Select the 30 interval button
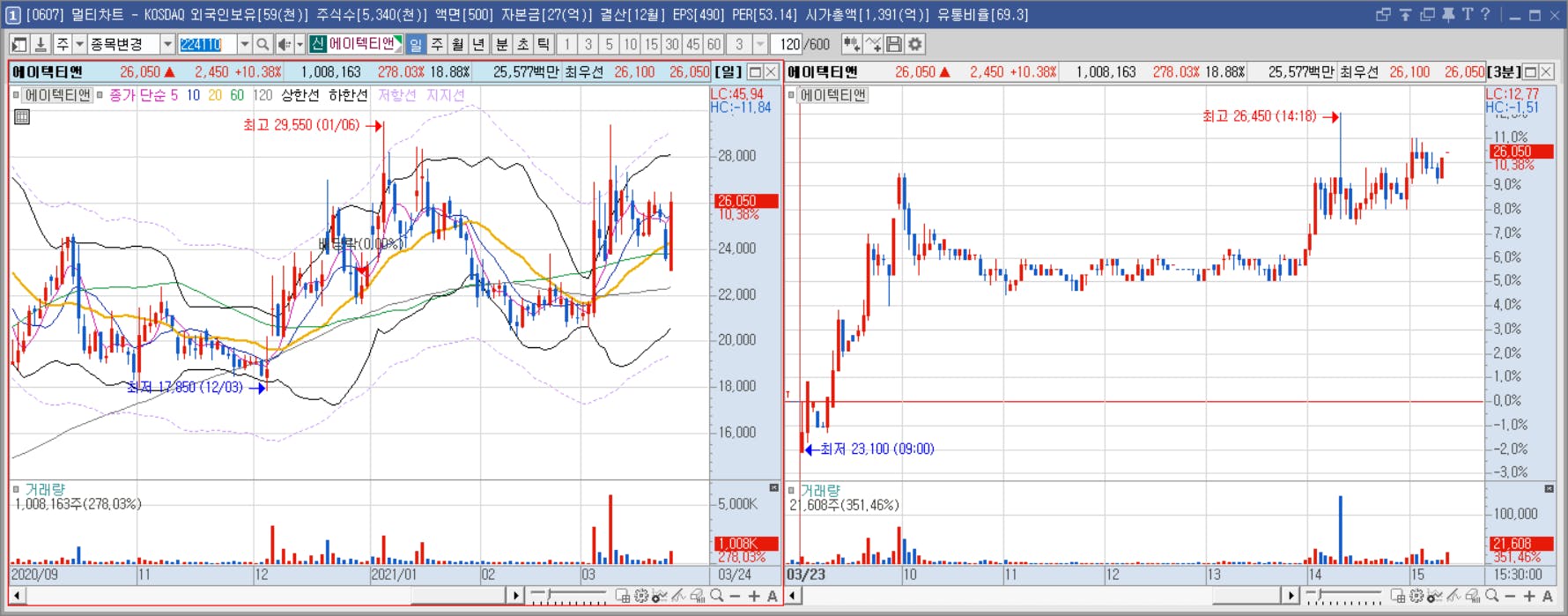 [672, 44]
